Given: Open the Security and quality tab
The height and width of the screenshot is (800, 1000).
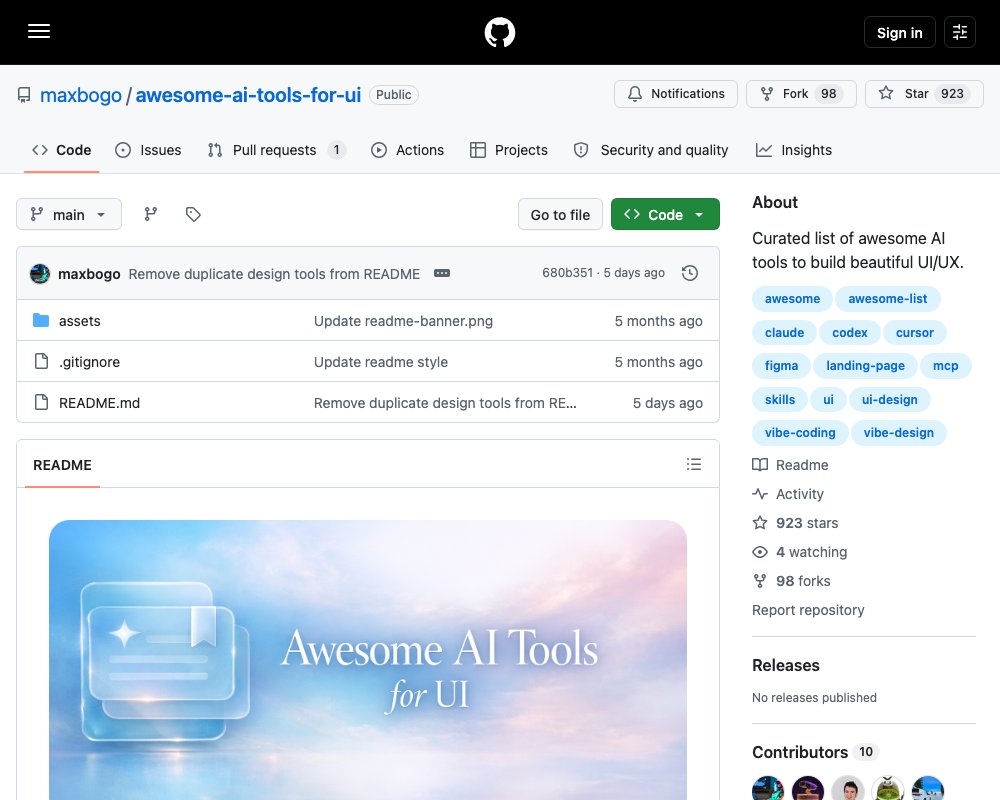Looking at the screenshot, I should pyautogui.click(x=651, y=150).
